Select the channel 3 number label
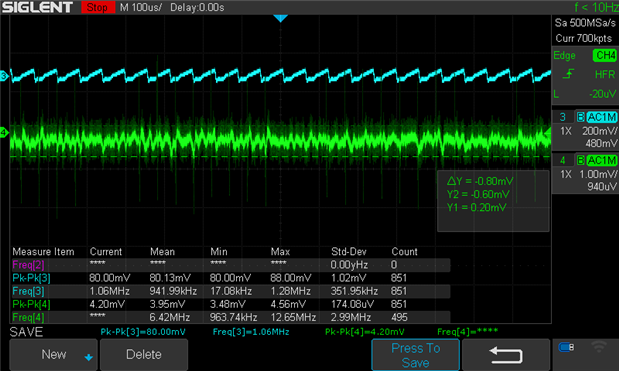This screenshot has height=371, width=619. coord(563,117)
